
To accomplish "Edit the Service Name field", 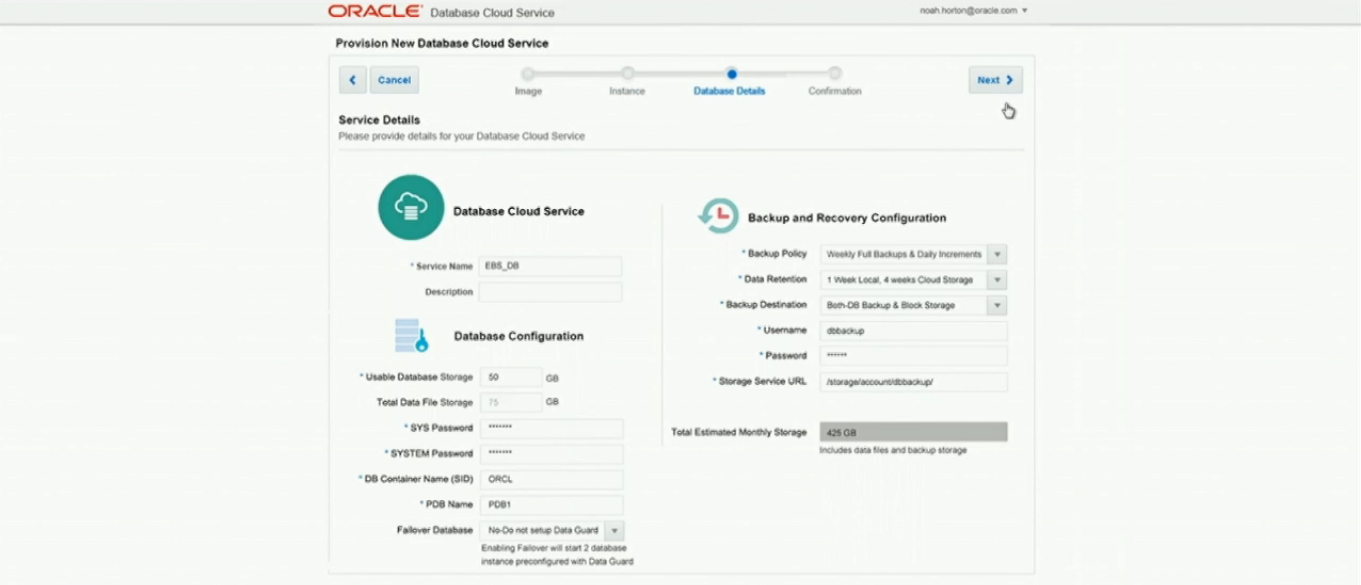I will point(550,266).
